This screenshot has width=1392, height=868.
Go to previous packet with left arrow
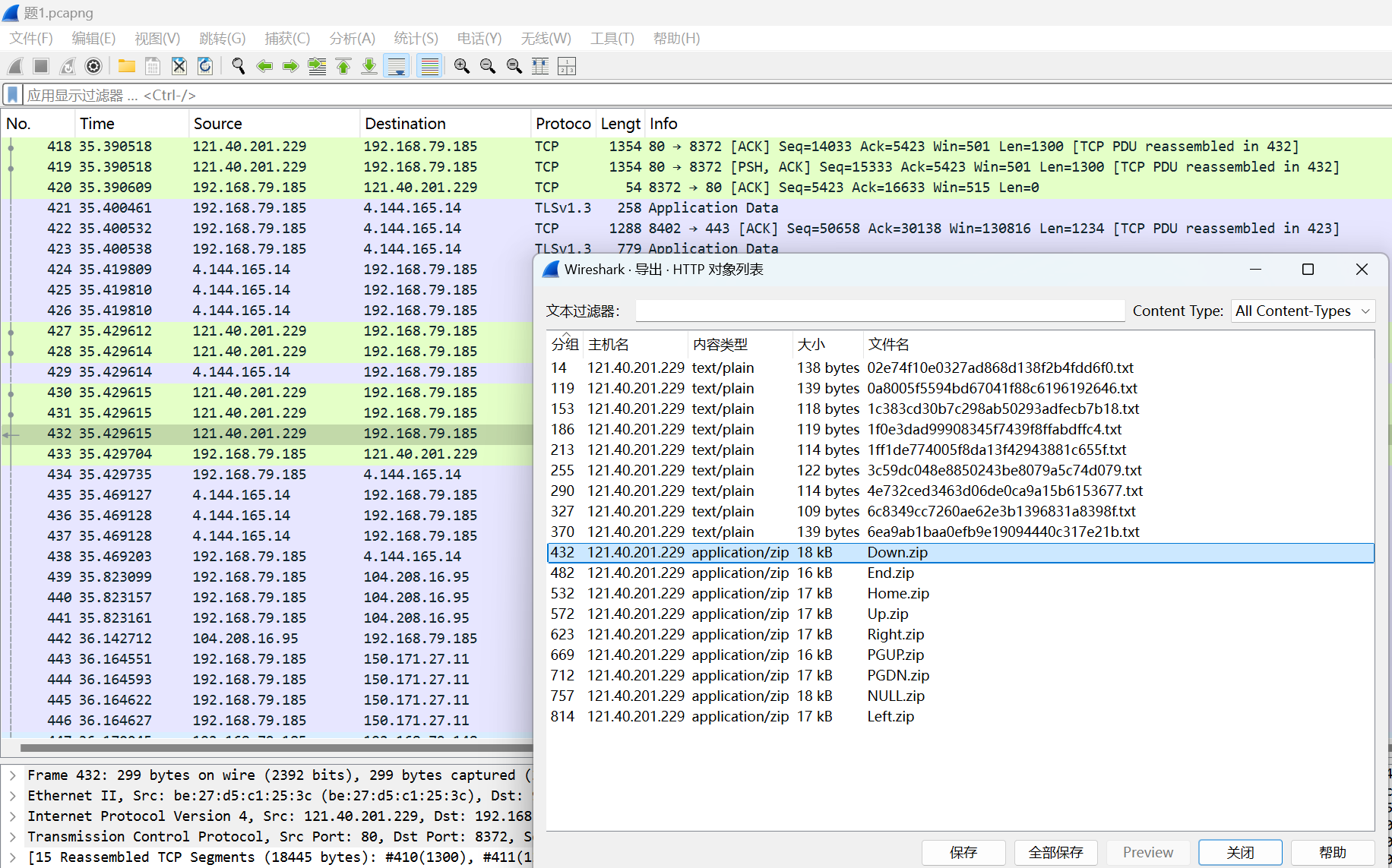click(x=264, y=66)
